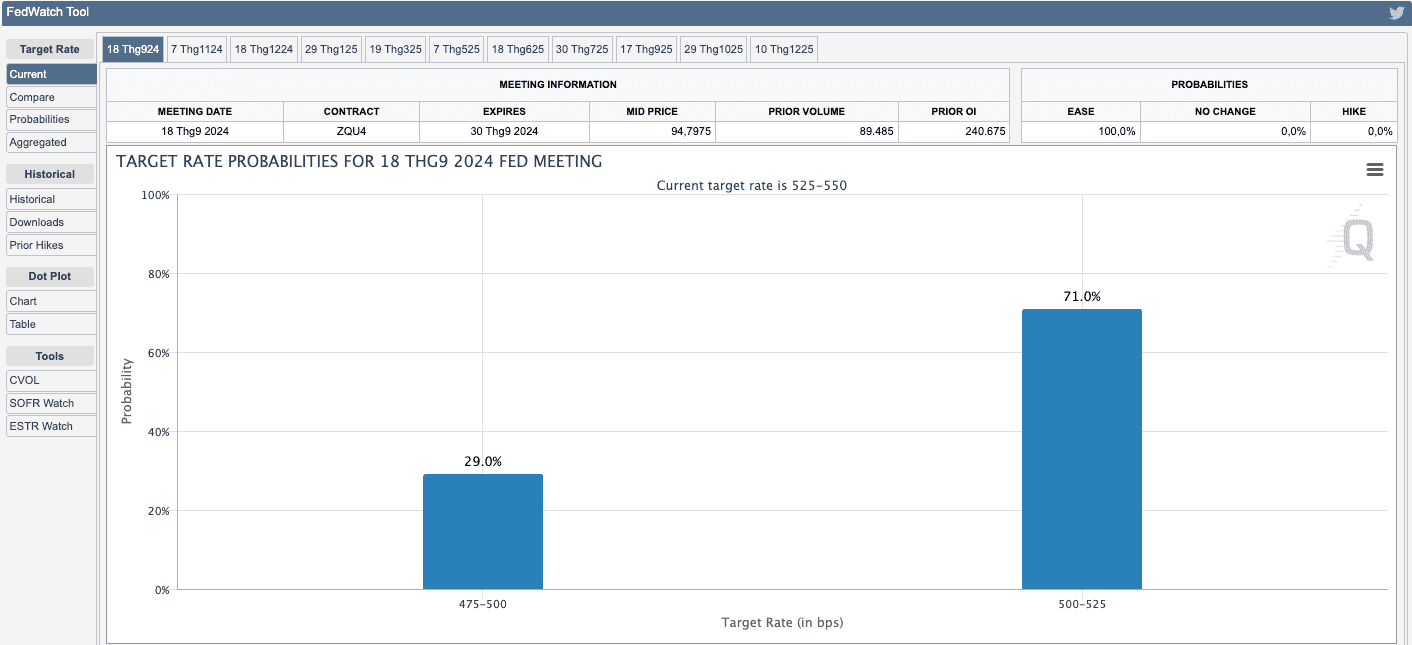
Task: Open Prior Hikes in sidebar
Action: click(x=51, y=245)
